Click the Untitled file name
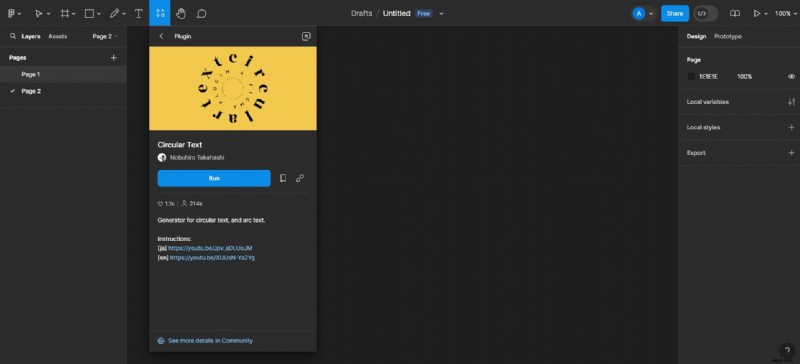Screen dimensions: 800x364 (396, 14)
